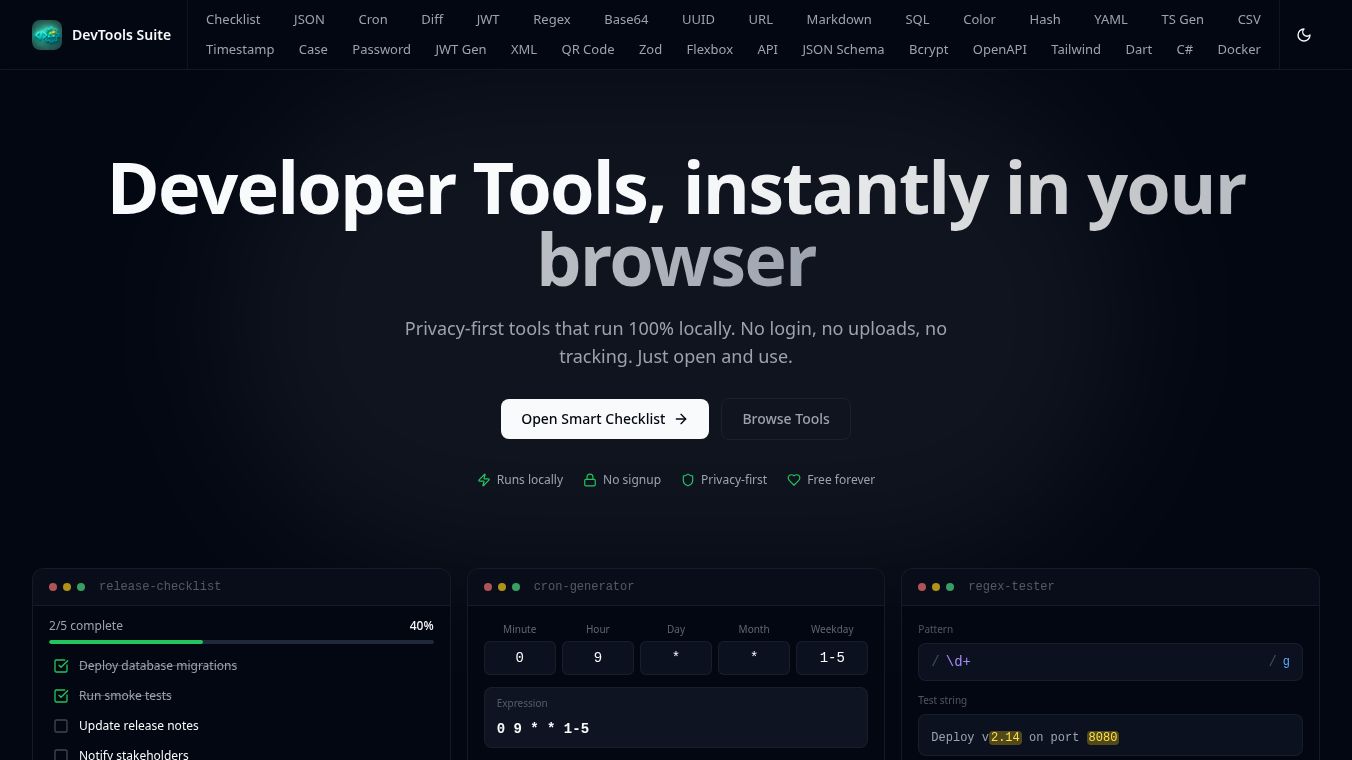Image resolution: width=1352 pixels, height=760 pixels.
Task: Navigate to Bcrypt tool
Action: (928, 49)
